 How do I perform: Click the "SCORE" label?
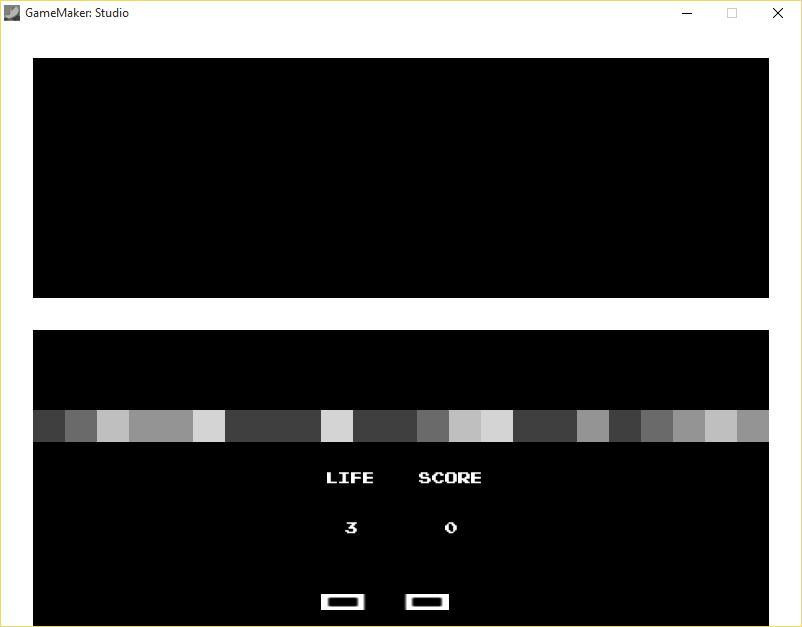(x=450, y=478)
